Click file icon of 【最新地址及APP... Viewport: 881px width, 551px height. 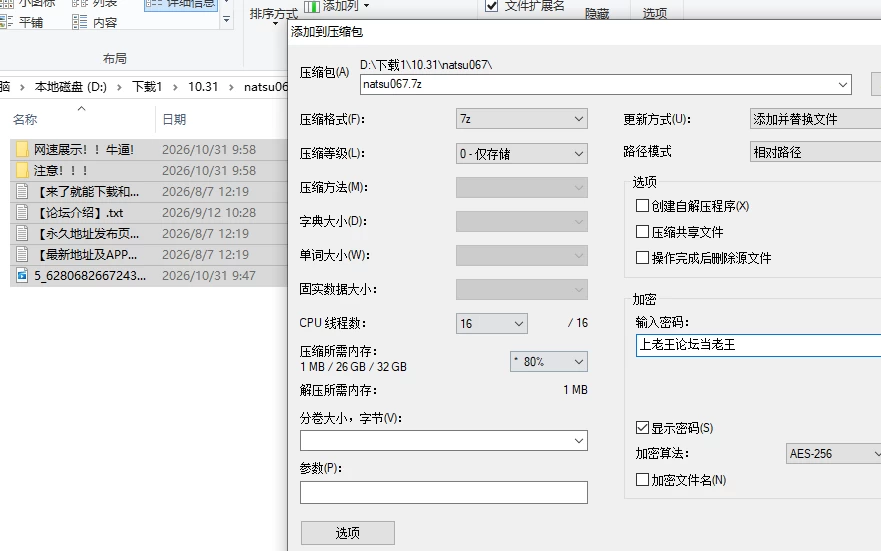(x=22, y=254)
